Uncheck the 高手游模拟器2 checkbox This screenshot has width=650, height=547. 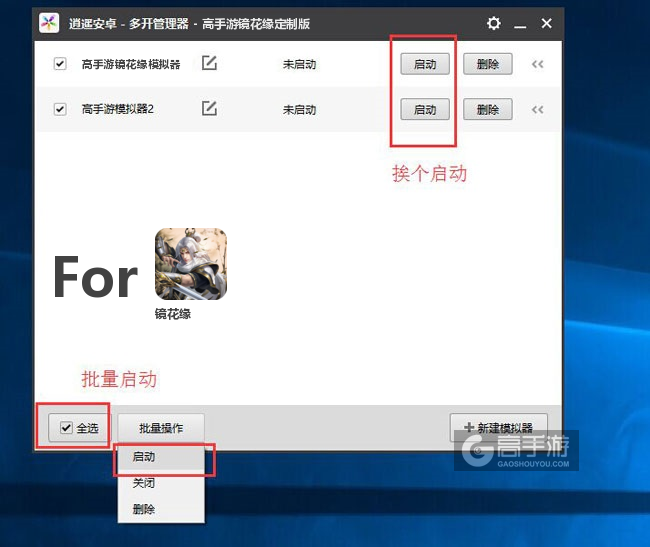coord(60,109)
